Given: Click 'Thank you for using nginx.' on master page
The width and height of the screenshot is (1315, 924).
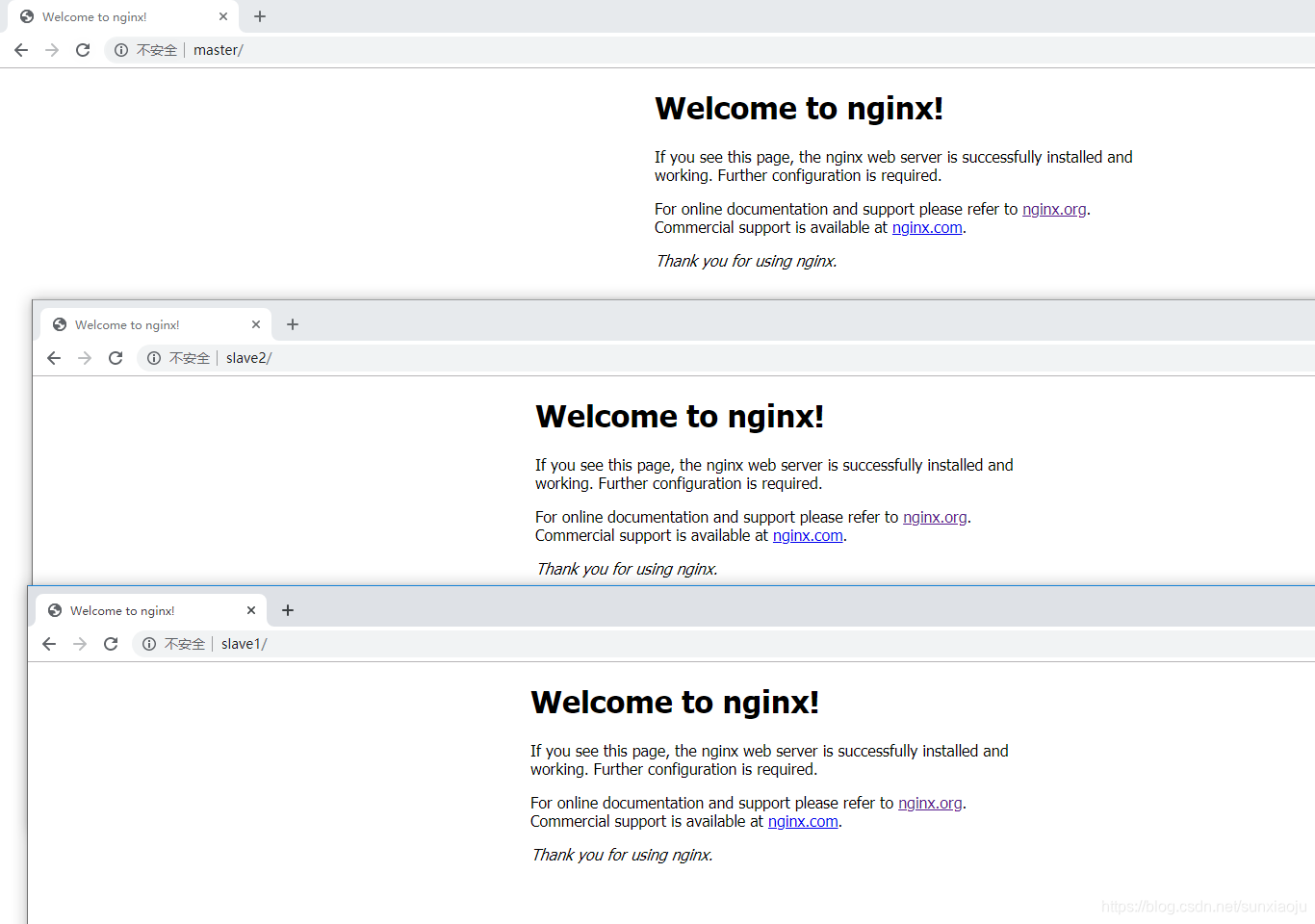Looking at the screenshot, I should click(746, 261).
